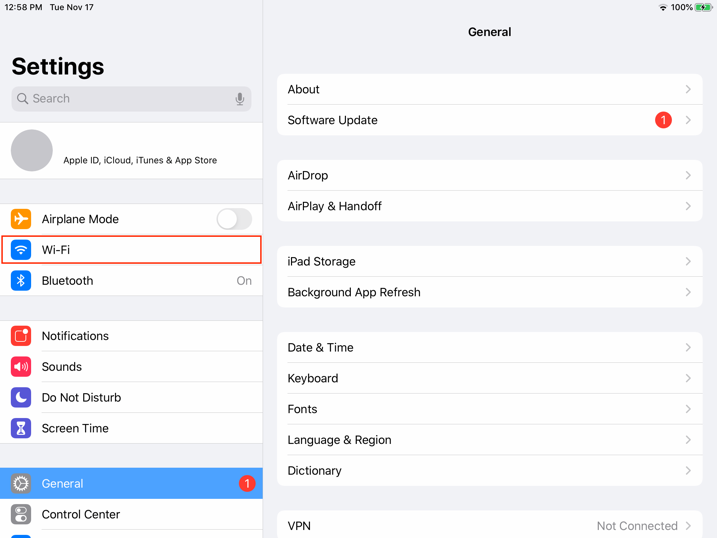The height and width of the screenshot is (538, 717).
Task: Open Dictionary settings
Action: coord(490,471)
